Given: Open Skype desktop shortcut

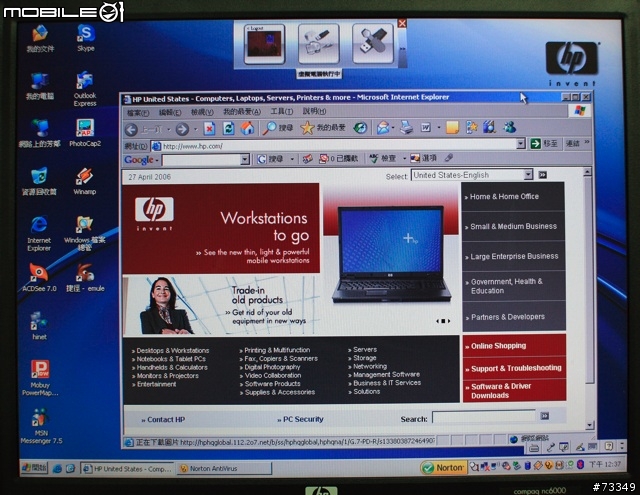Looking at the screenshot, I should [86, 38].
